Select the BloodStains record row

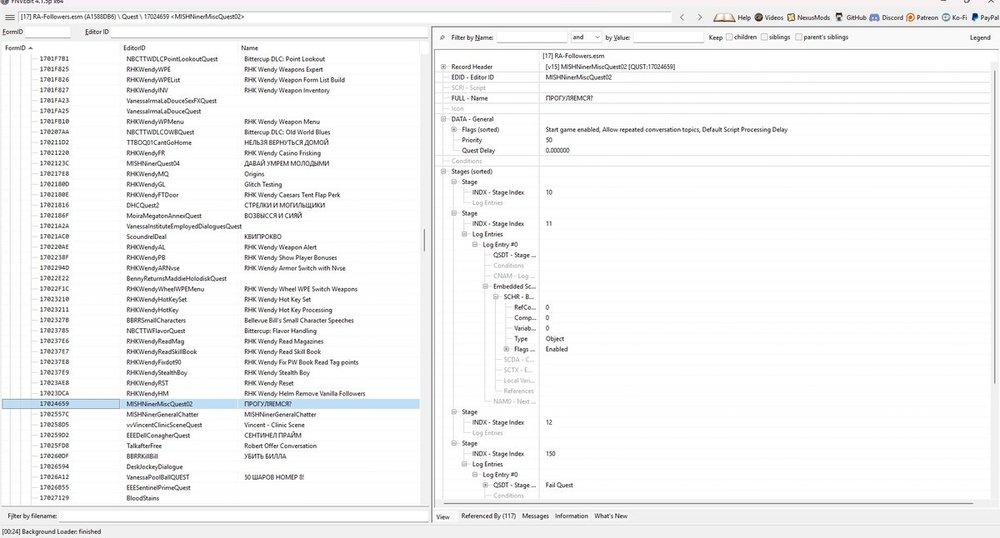(x=210, y=498)
